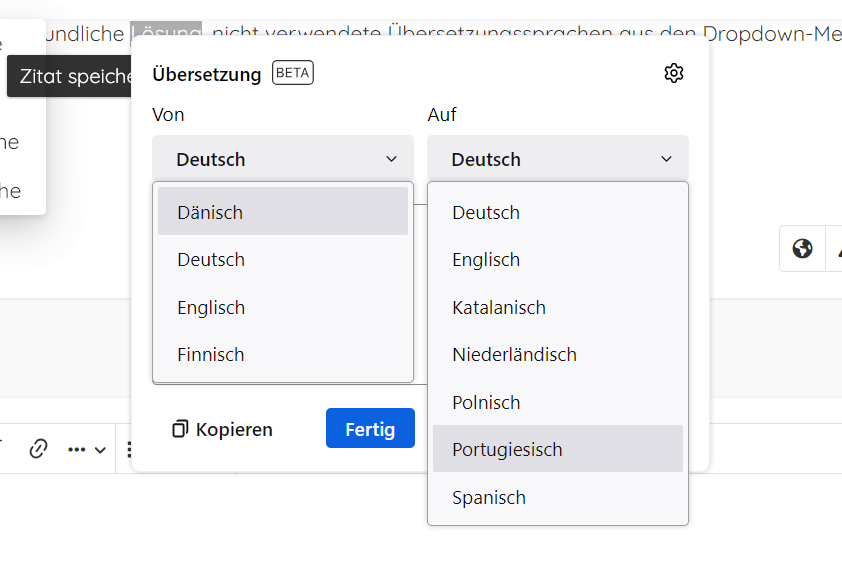
Task: Click the copy icon beside Kopieren
Action: [x=180, y=429]
